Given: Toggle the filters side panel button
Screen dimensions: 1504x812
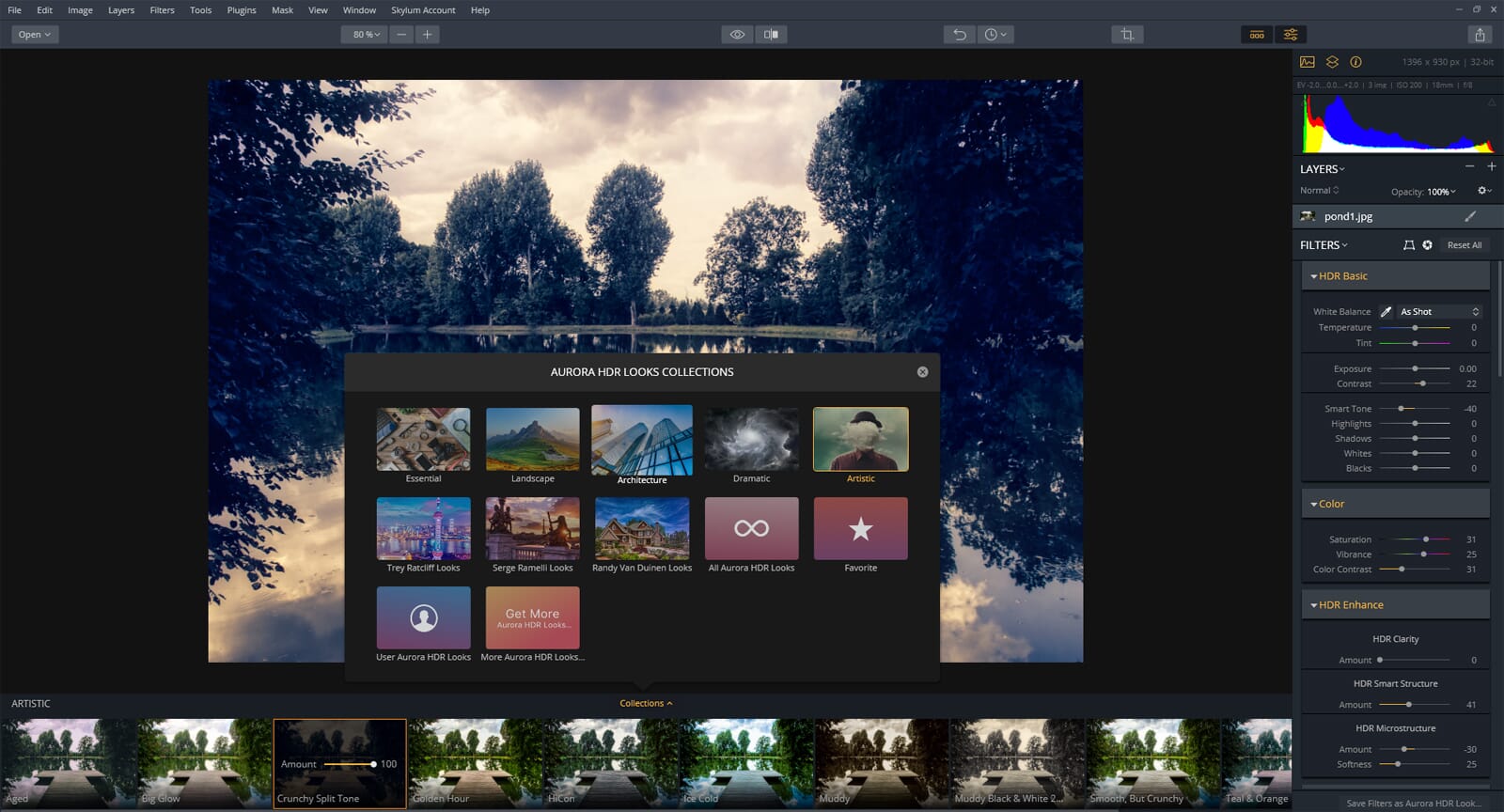Looking at the screenshot, I should coord(1291,35).
